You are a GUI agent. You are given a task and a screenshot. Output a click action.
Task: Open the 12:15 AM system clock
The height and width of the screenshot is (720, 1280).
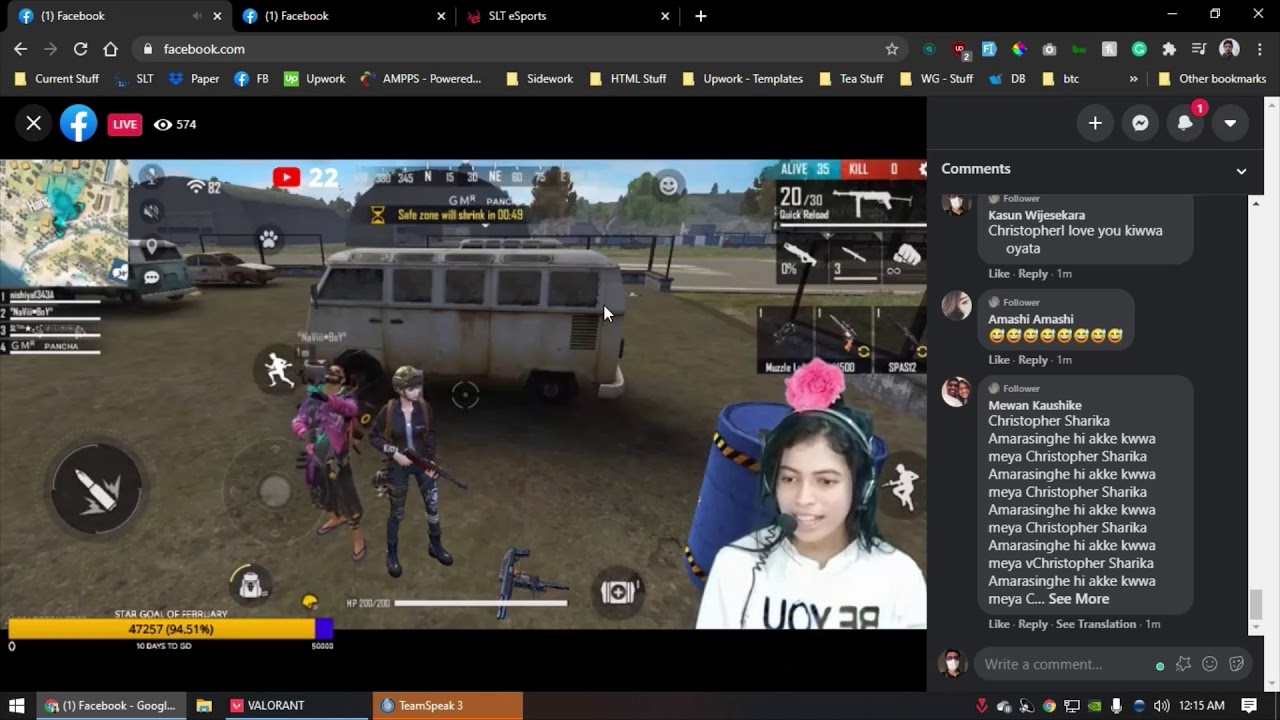[x=1202, y=706]
